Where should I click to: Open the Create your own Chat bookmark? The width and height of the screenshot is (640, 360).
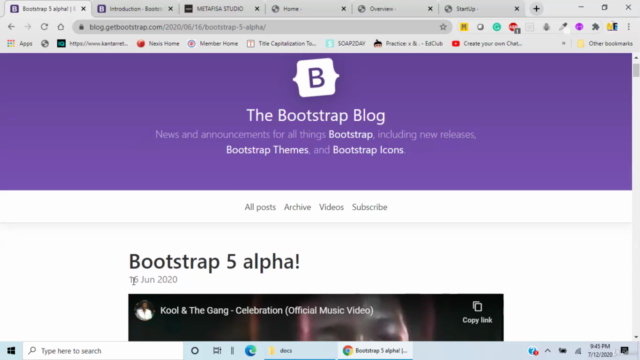pos(487,43)
